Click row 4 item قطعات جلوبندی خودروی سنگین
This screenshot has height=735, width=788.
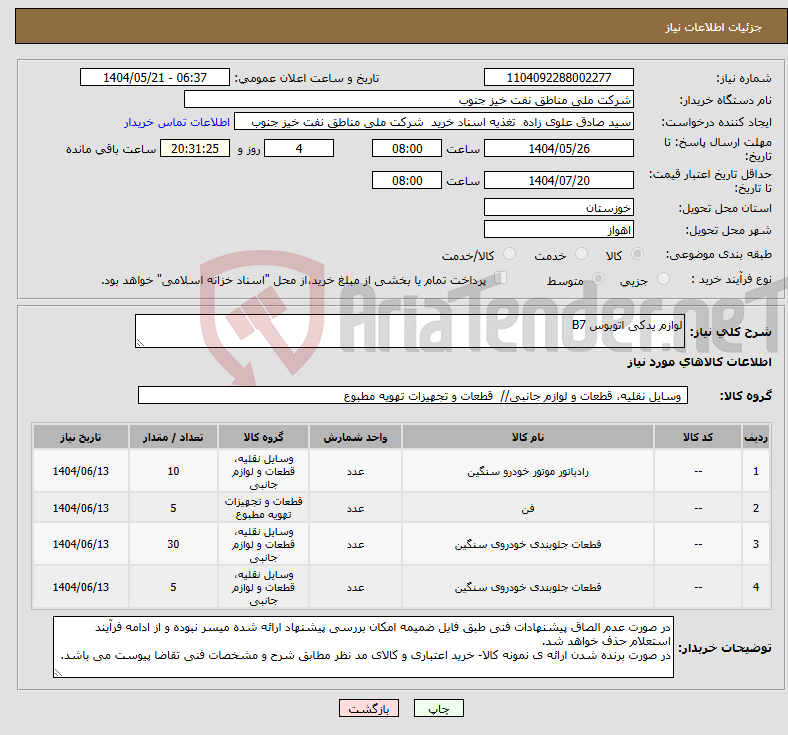[528, 587]
